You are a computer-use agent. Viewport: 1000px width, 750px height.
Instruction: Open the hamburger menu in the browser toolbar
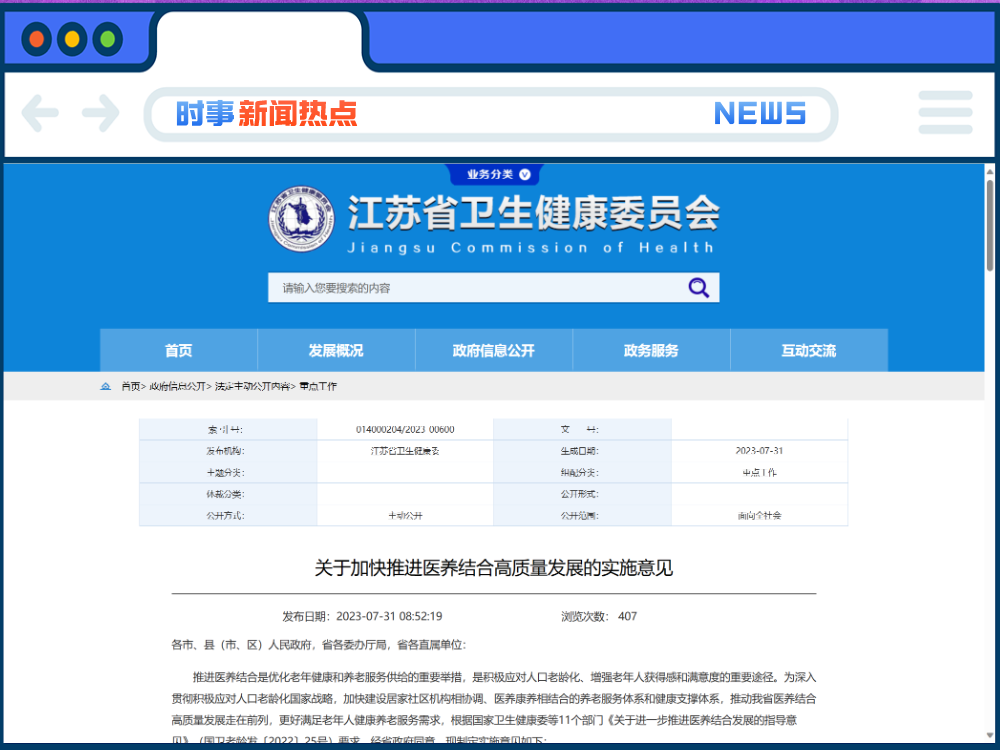click(944, 112)
